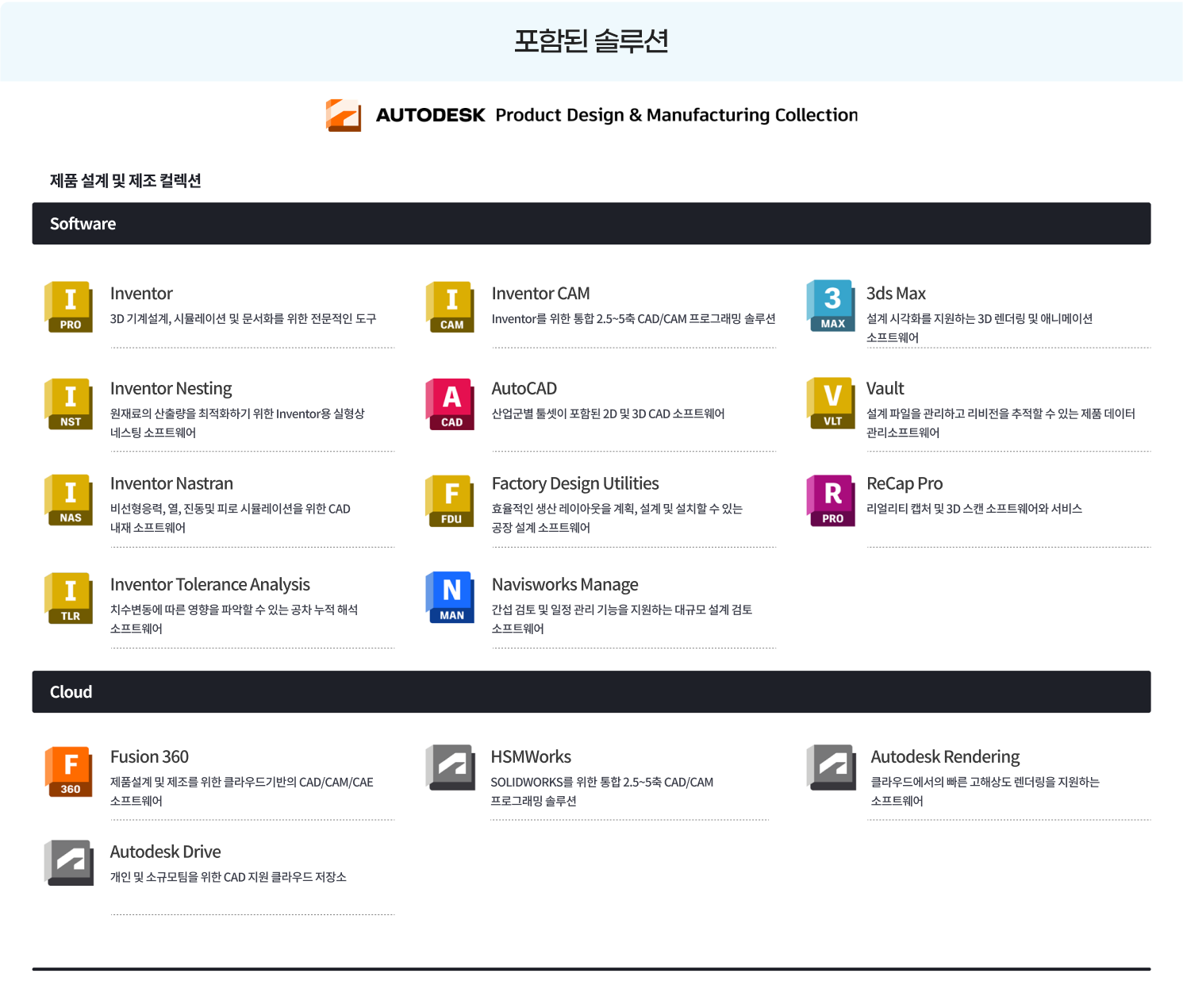Select the ReCap Pro title text
The height and width of the screenshot is (1008, 1183).
[905, 484]
